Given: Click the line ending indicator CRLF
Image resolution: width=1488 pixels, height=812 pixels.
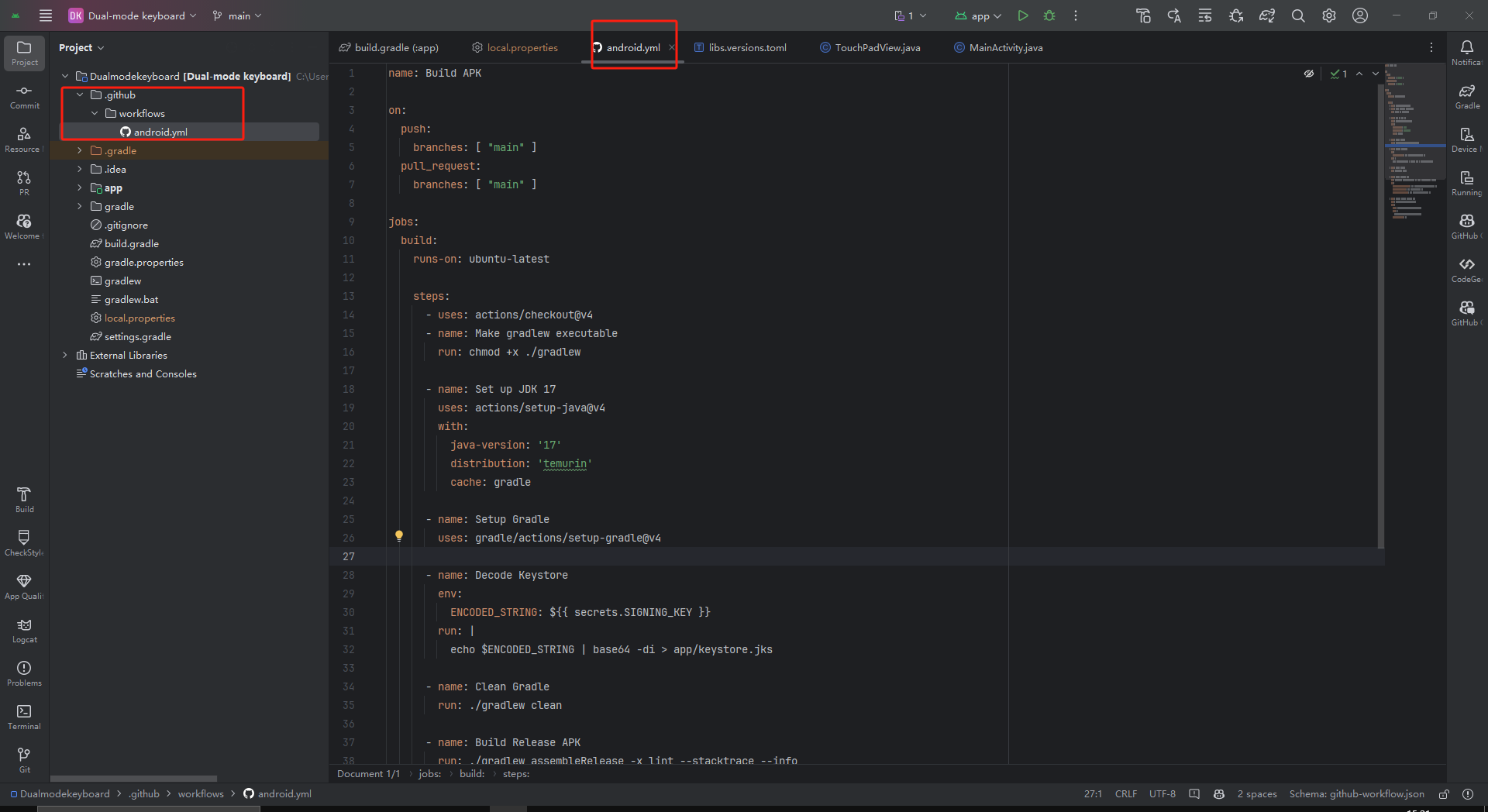Looking at the screenshot, I should pos(1125,794).
